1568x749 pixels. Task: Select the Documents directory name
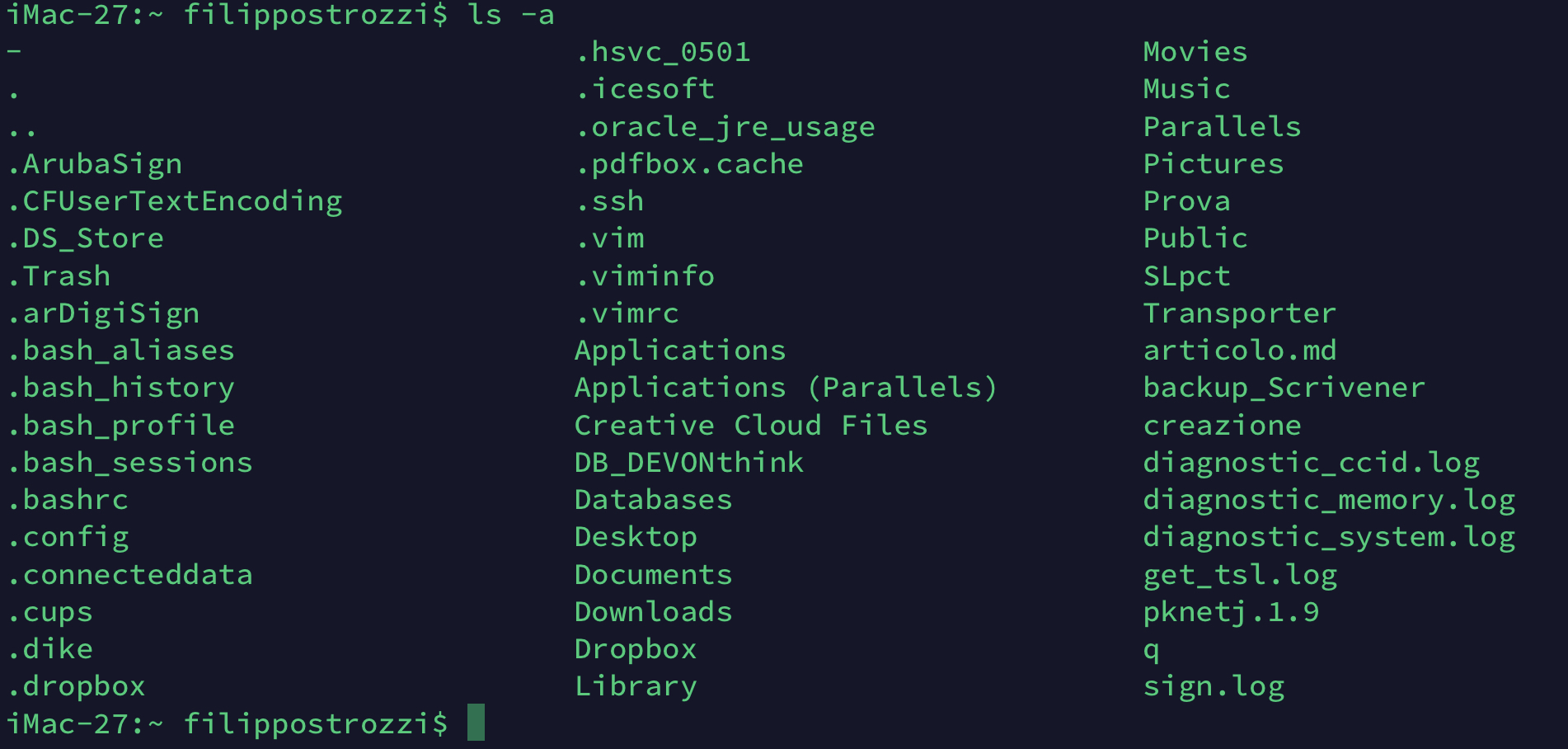tap(653, 574)
